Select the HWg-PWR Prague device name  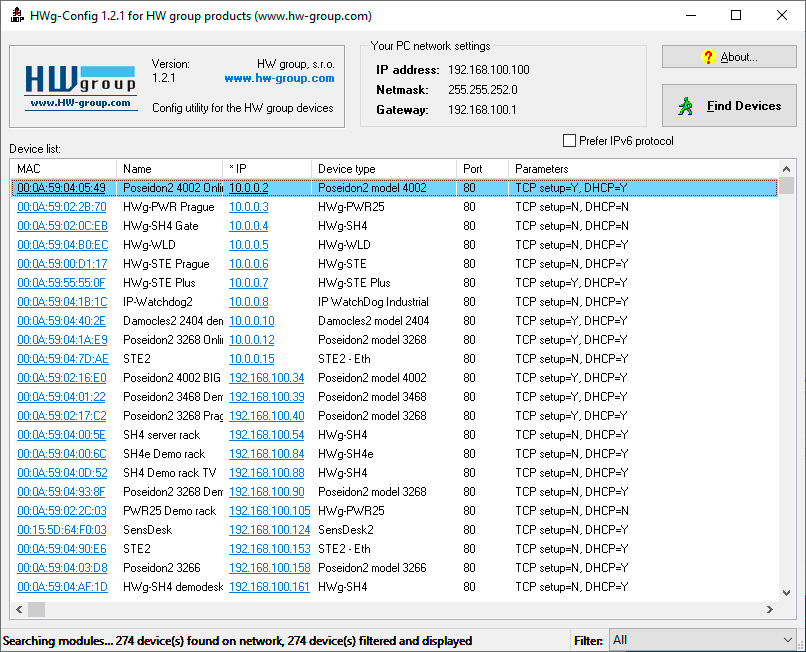pyautogui.click(x=169, y=207)
